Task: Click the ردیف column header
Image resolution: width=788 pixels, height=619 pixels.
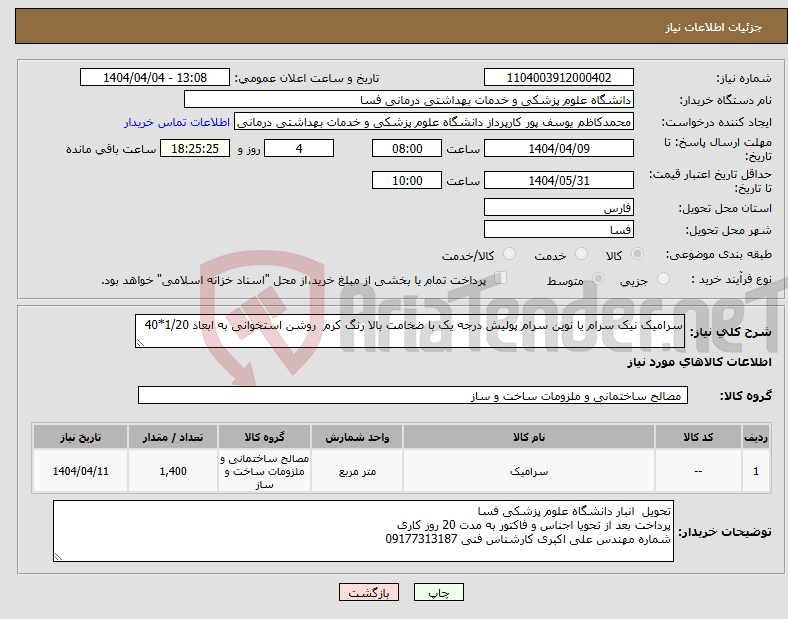Action: 756,437
